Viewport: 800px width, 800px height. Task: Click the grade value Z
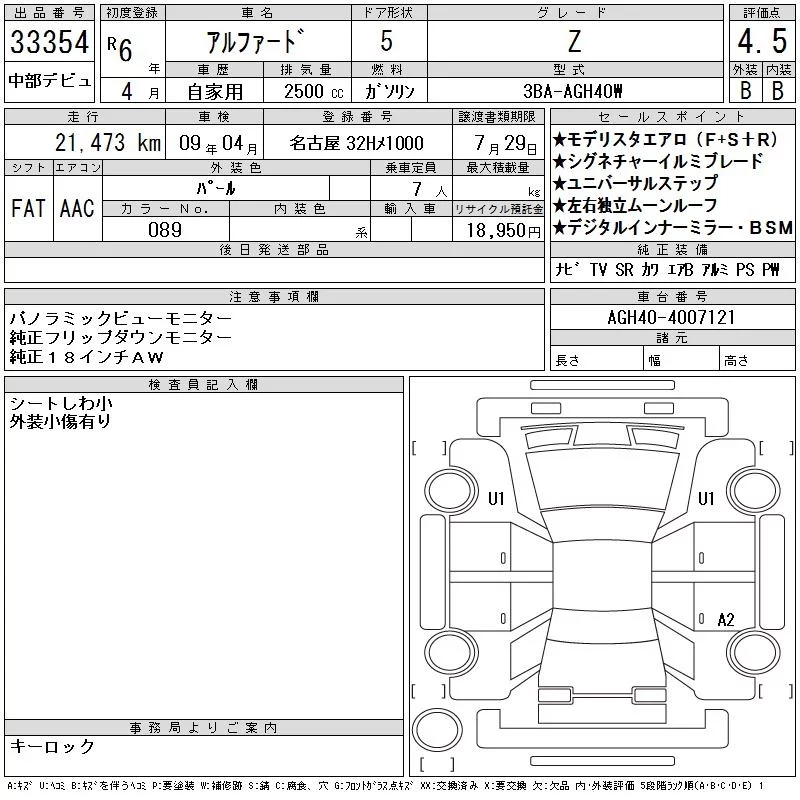coord(574,42)
